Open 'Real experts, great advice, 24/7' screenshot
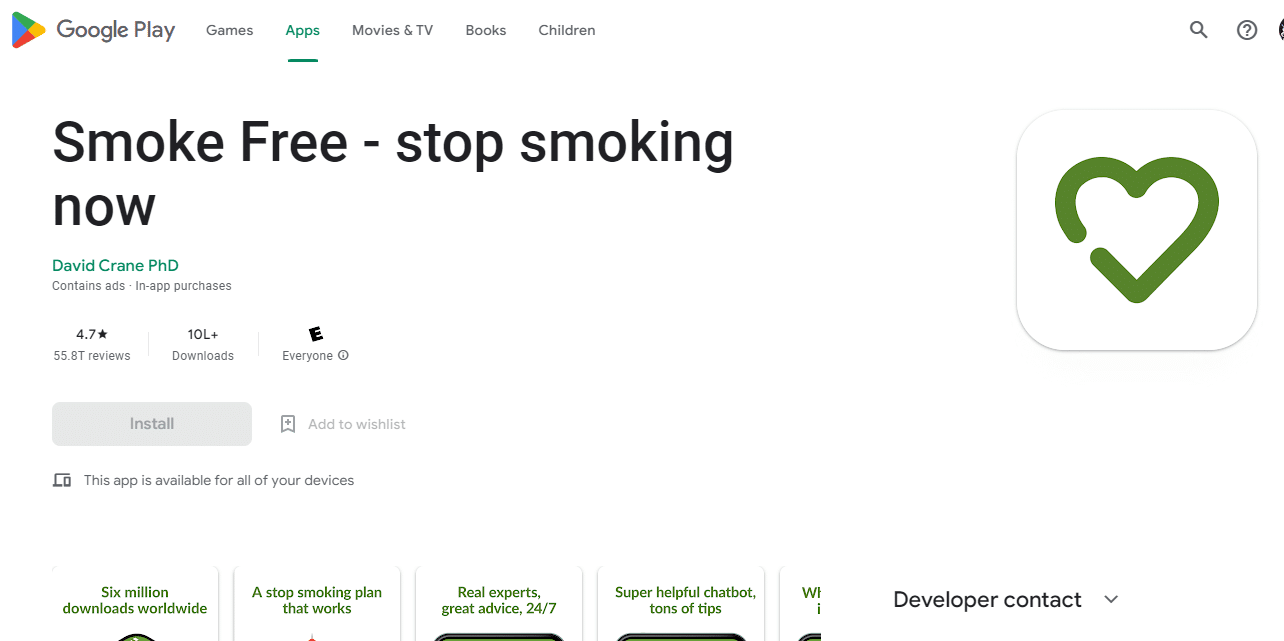The height and width of the screenshot is (641, 1284). (x=499, y=604)
